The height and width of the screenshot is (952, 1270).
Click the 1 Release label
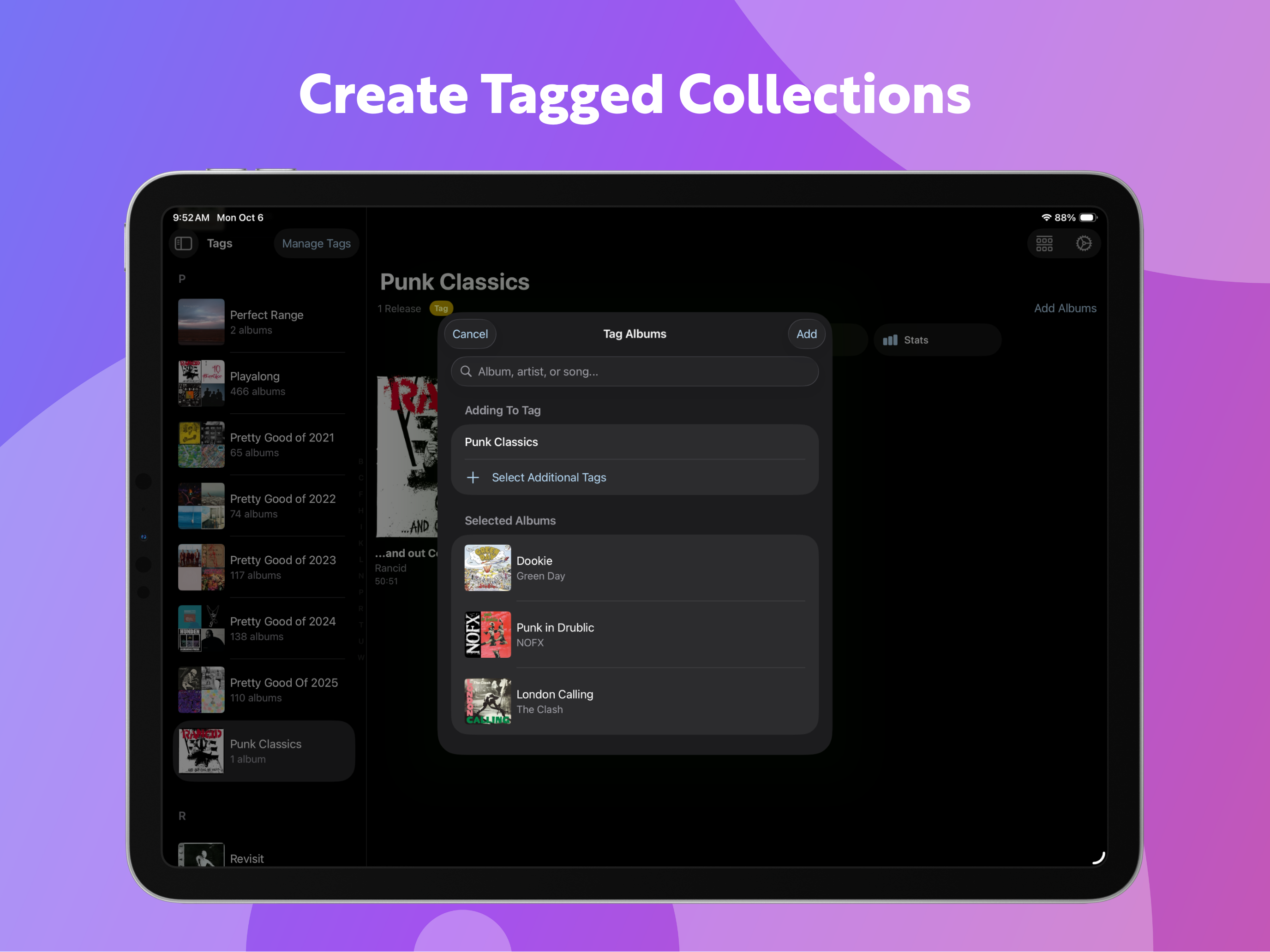[399, 309]
